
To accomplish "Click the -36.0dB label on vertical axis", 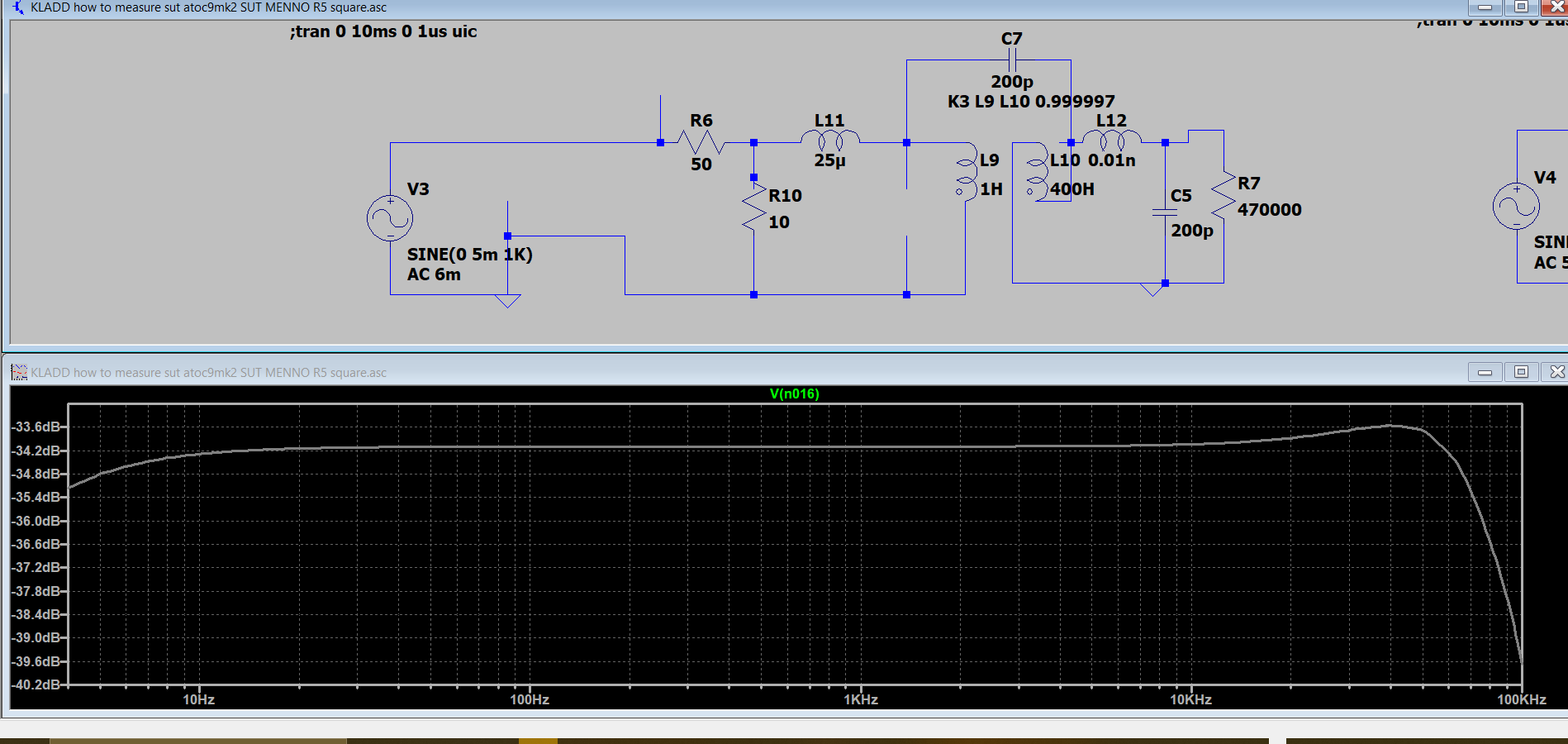I will 36,521.
